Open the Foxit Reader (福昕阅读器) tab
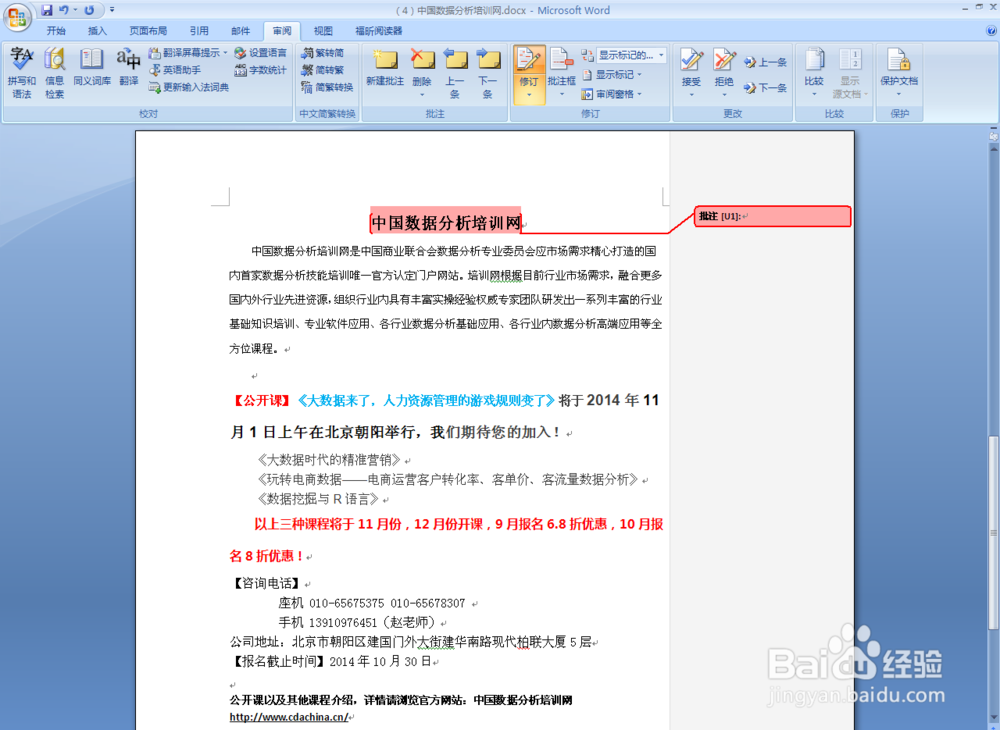Screen dimensions: 1000x730 point(379,31)
